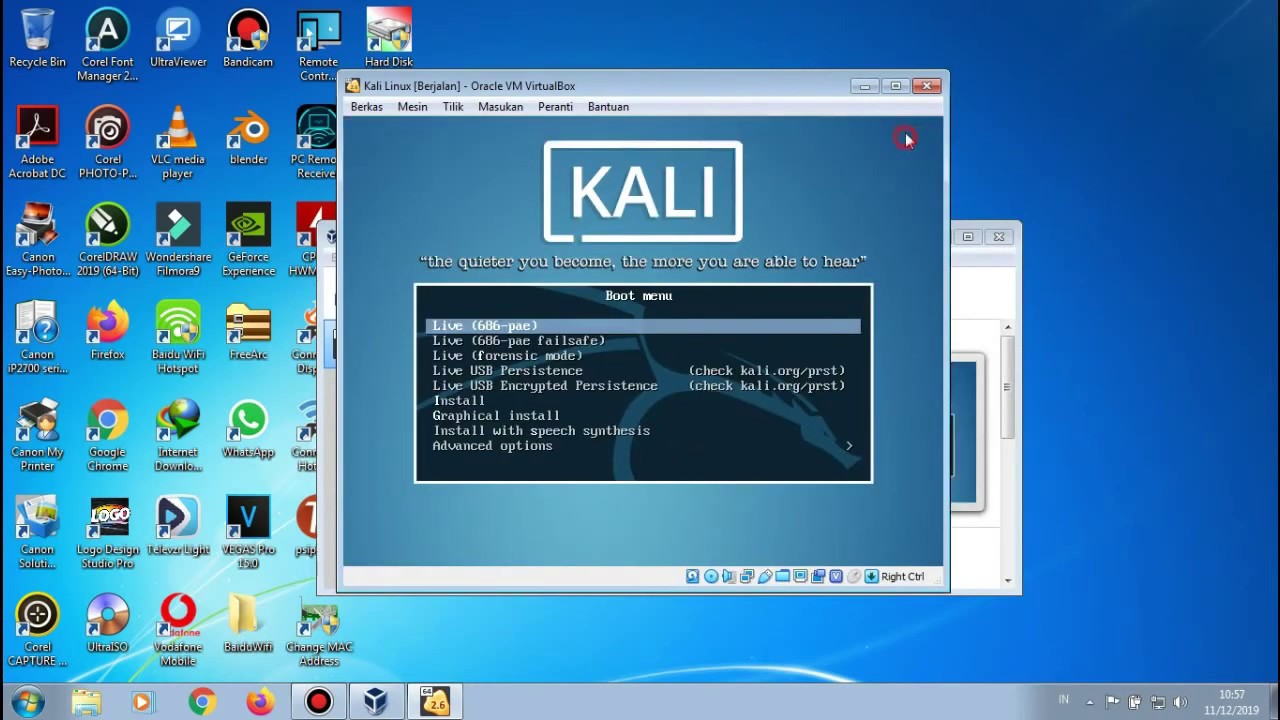1280x720 pixels.
Task: Select Live USB Persistence boot entry
Action: (643, 371)
